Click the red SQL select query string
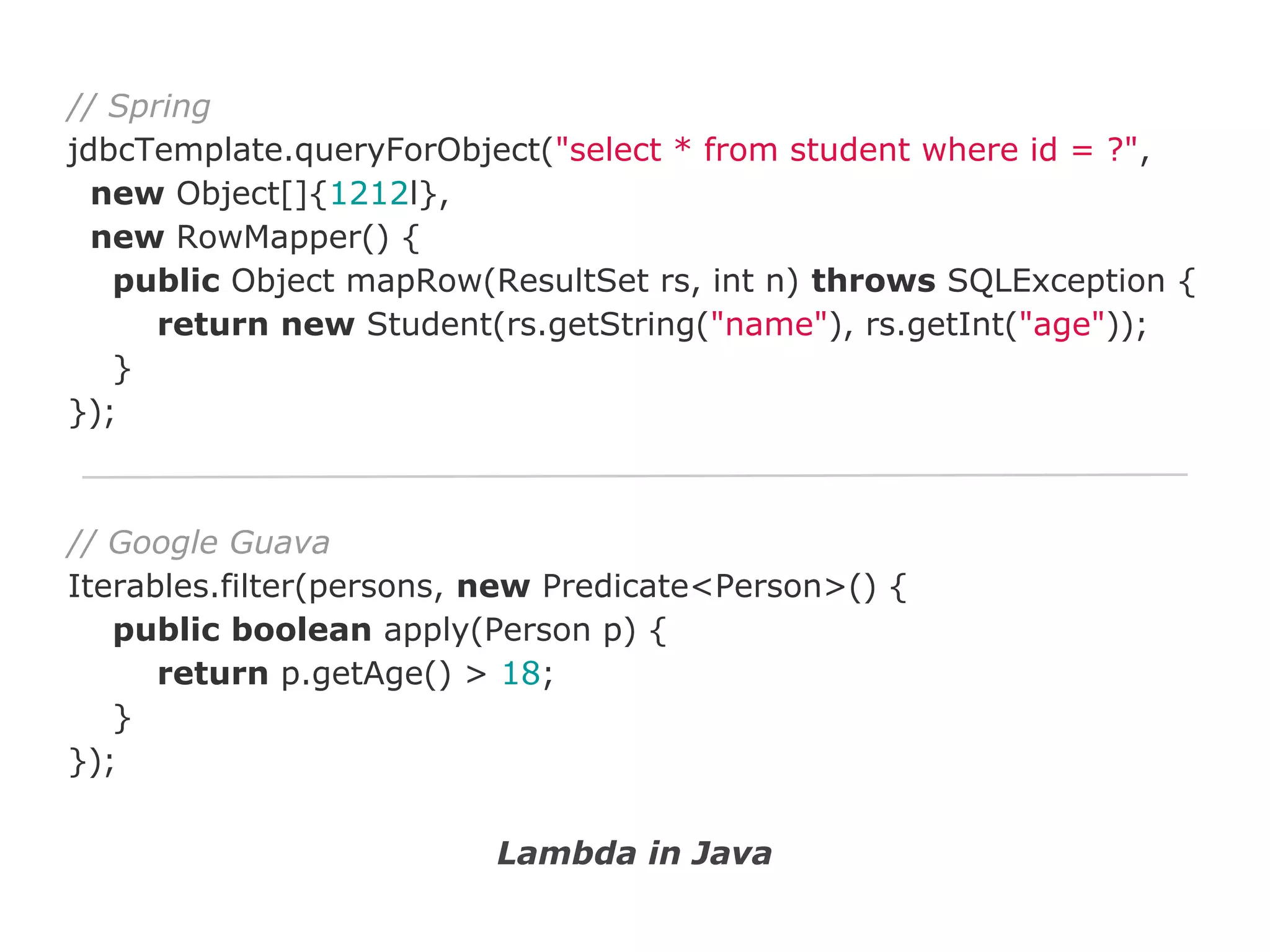This screenshot has height=952, width=1270. coord(846,151)
